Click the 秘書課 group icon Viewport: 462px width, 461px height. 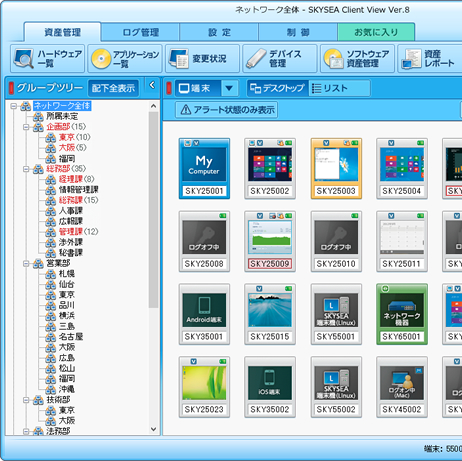point(51,253)
